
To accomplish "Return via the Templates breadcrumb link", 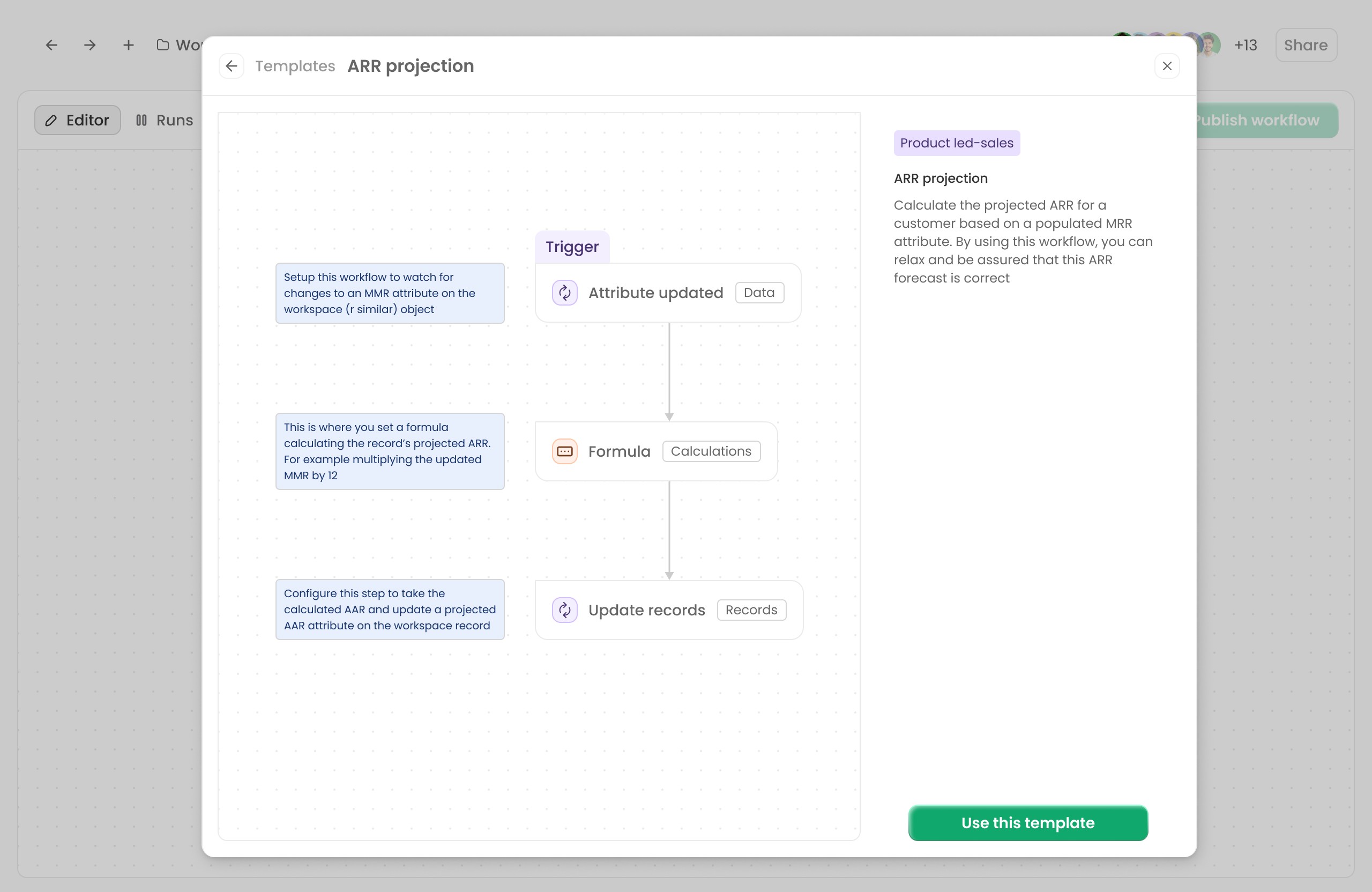I will pos(295,66).
